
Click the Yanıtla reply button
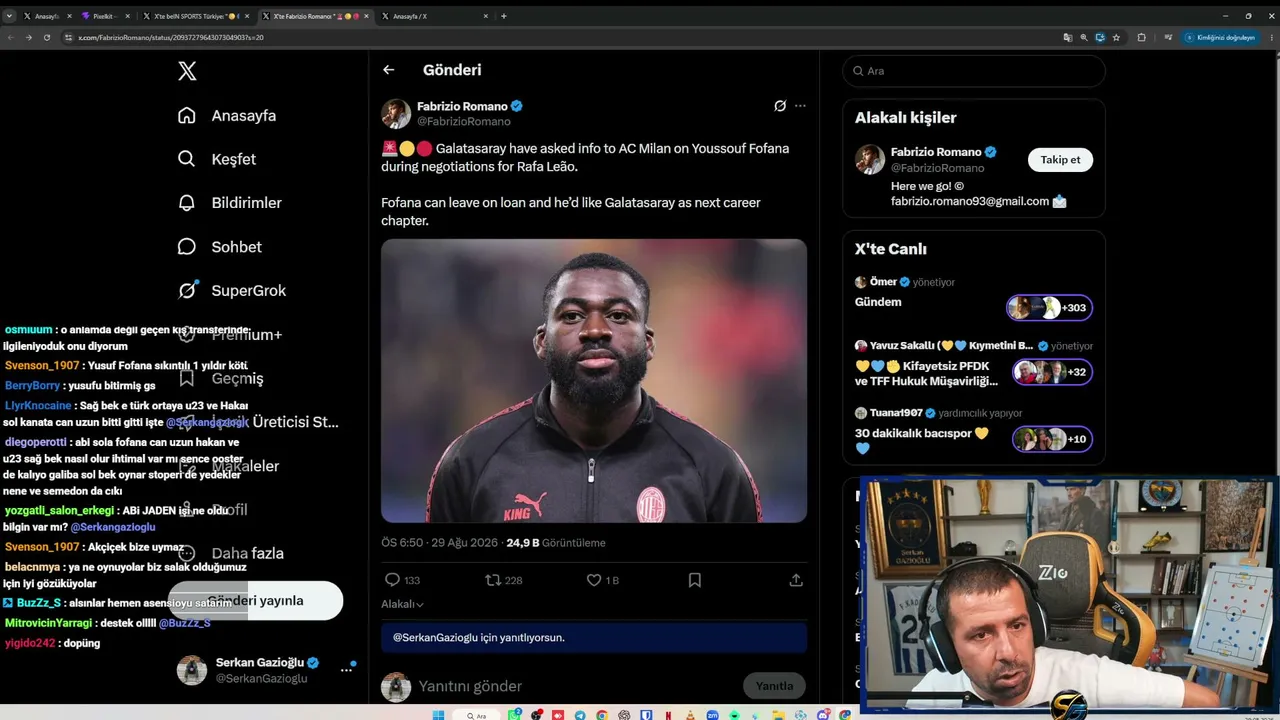[774, 686]
